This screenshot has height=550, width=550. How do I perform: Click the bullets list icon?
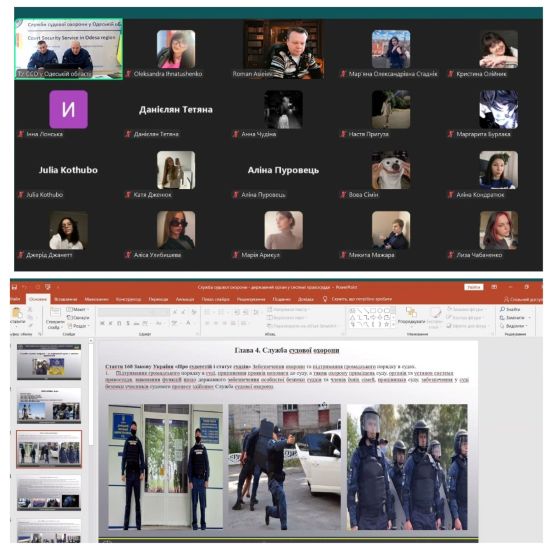coord(208,311)
